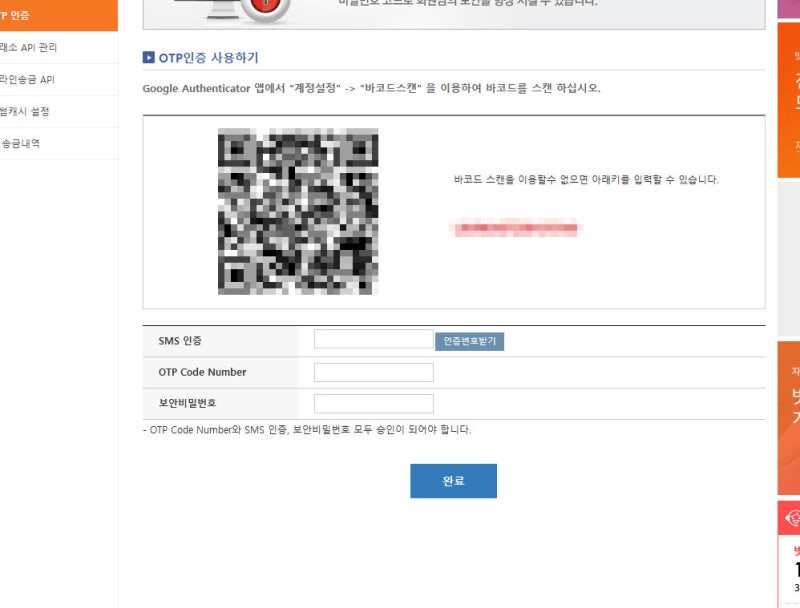Click the red security badge icon in top banner
Screen dimensions: 800x608
click(x=265, y=7)
